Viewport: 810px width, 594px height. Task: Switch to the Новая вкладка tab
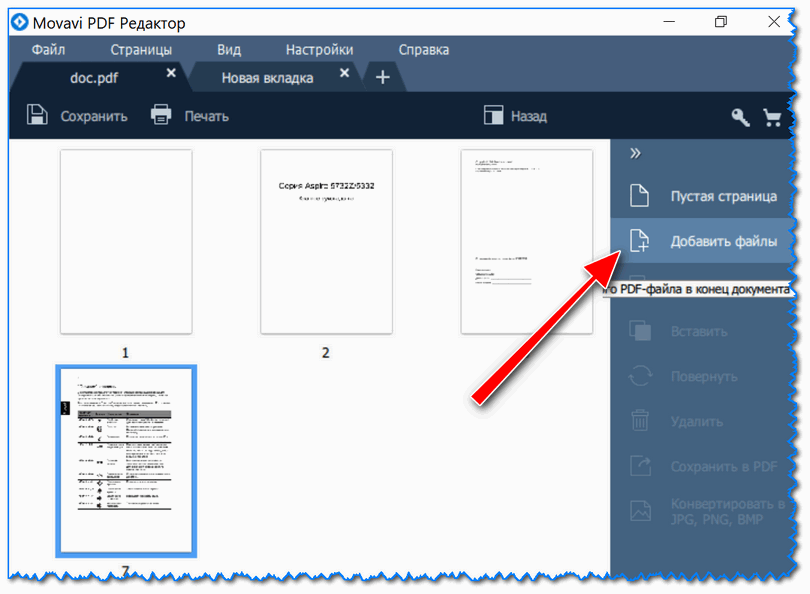pyautogui.click(x=268, y=78)
